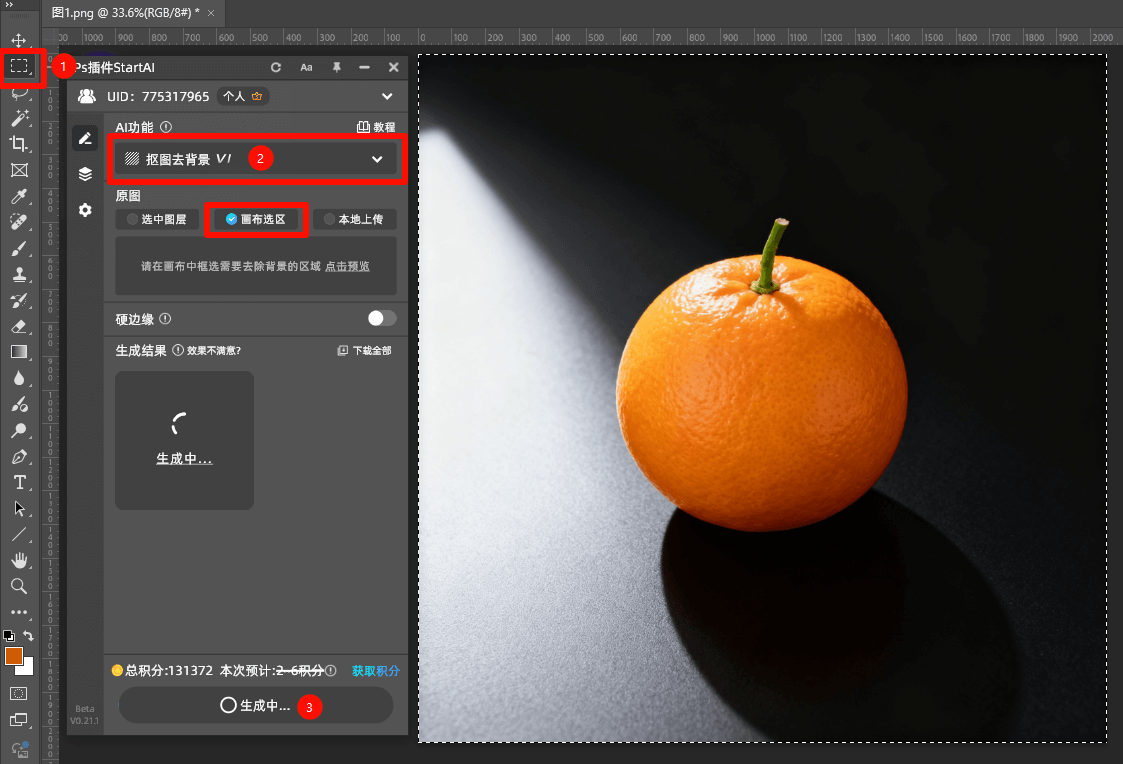Click the orange foreground color swatch
Image resolution: width=1123 pixels, height=764 pixels.
click(13, 656)
